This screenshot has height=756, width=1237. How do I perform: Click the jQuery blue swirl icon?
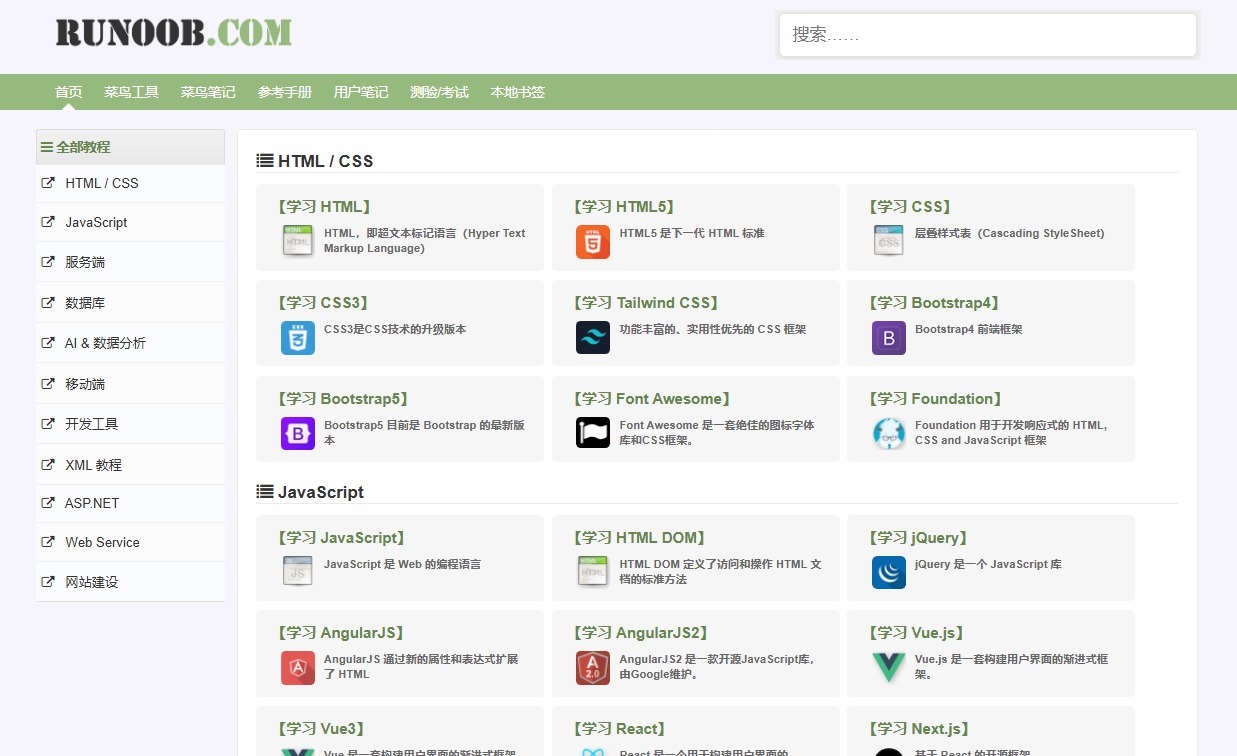(888, 572)
